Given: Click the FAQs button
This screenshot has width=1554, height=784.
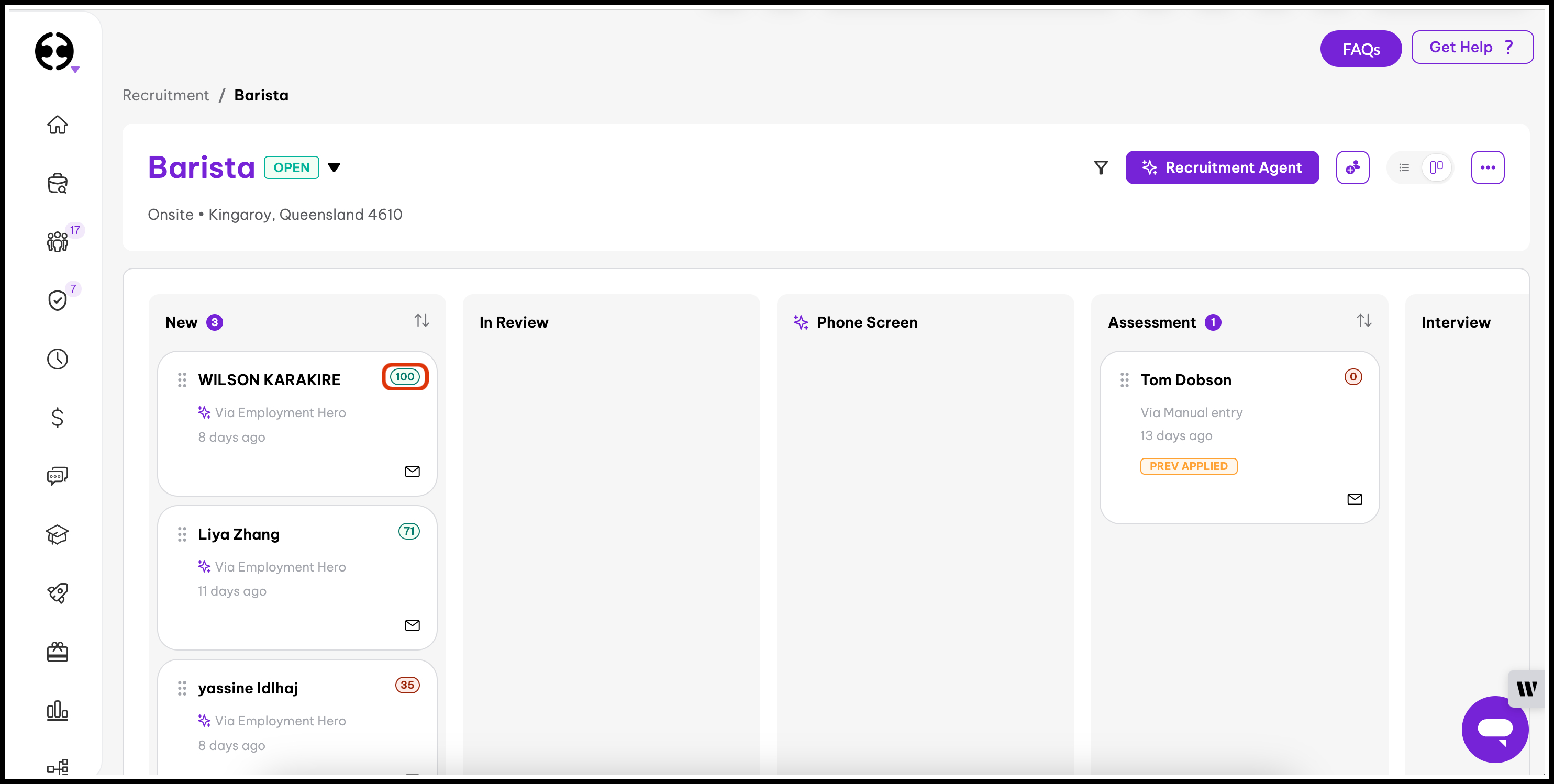Looking at the screenshot, I should 1360,49.
